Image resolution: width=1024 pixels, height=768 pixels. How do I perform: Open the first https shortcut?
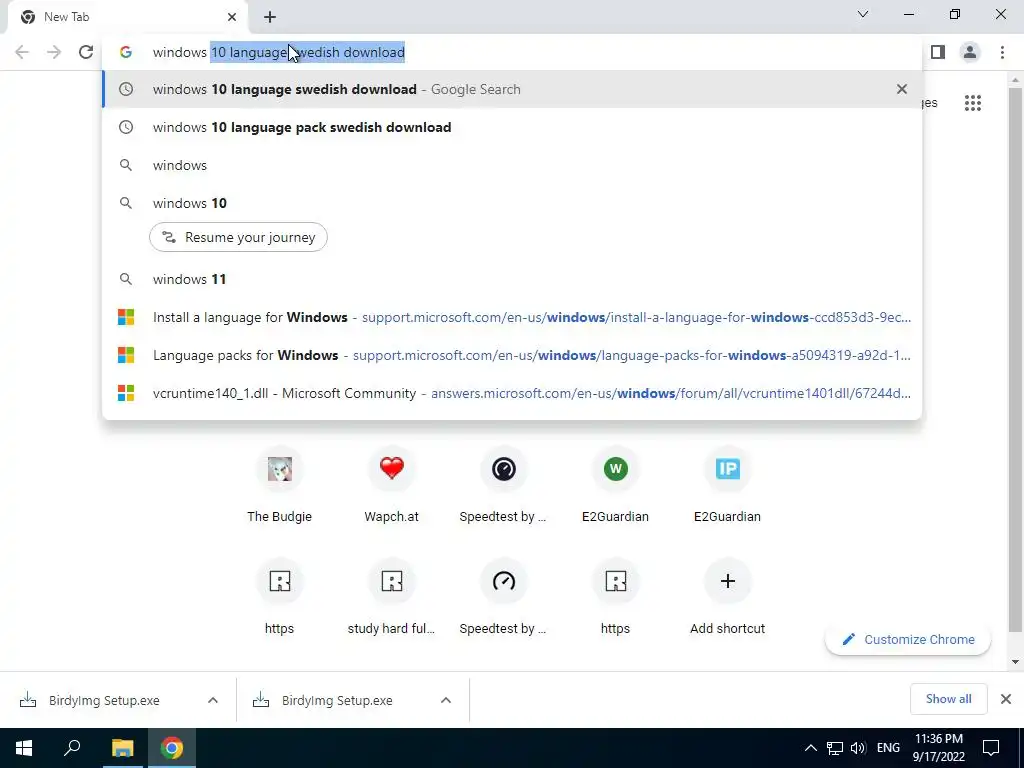(x=280, y=599)
